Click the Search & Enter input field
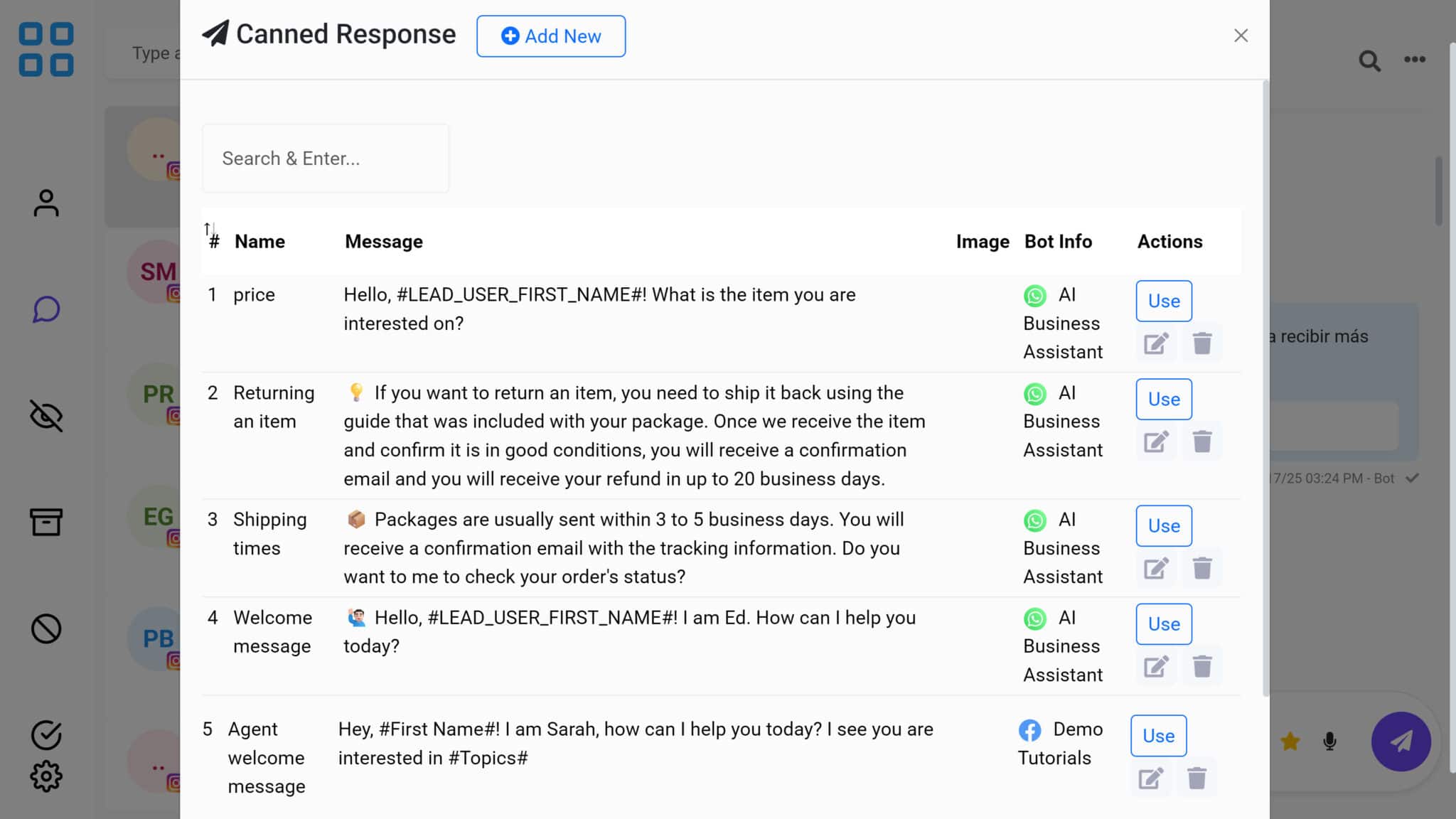This screenshot has height=819, width=1456. 326,159
